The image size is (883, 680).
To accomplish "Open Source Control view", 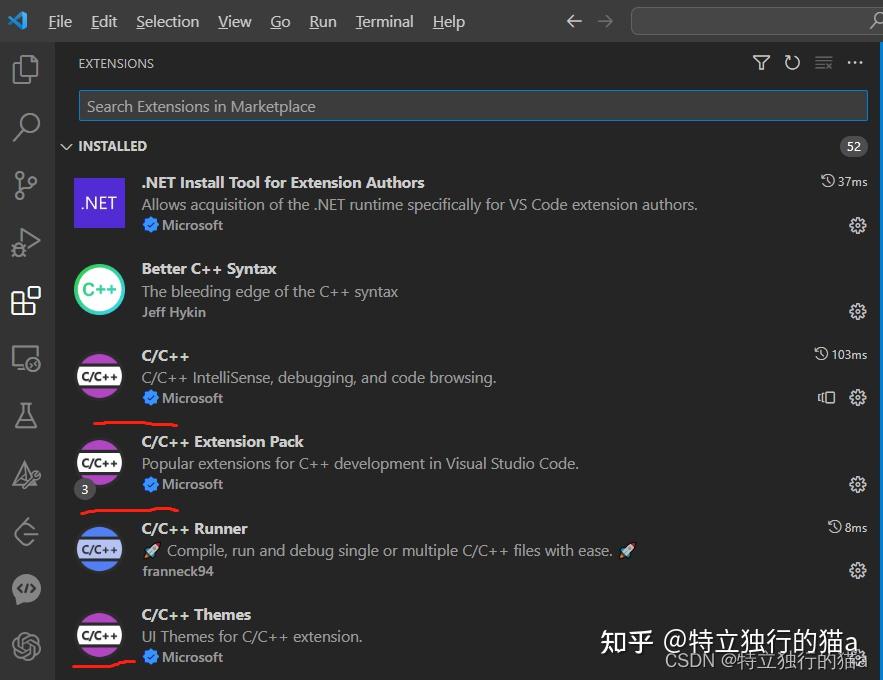I will tap(26, 185).
